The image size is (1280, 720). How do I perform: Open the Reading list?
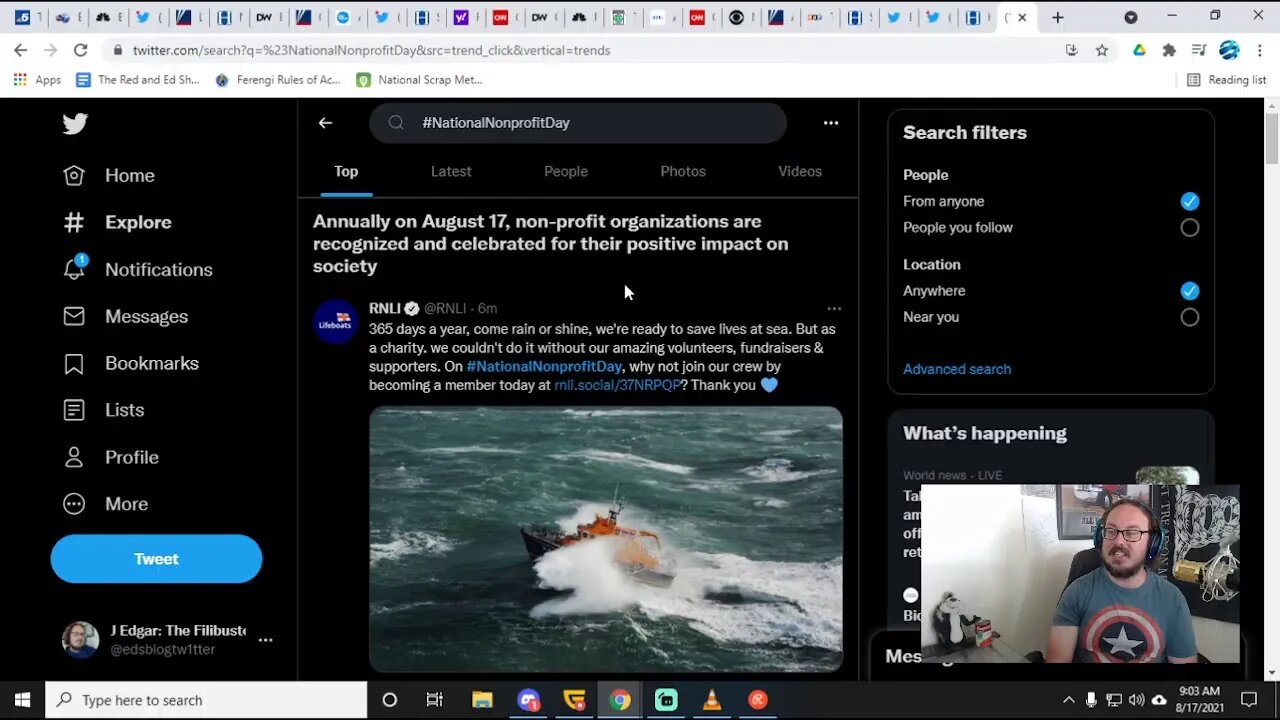tap(1226, 80)
